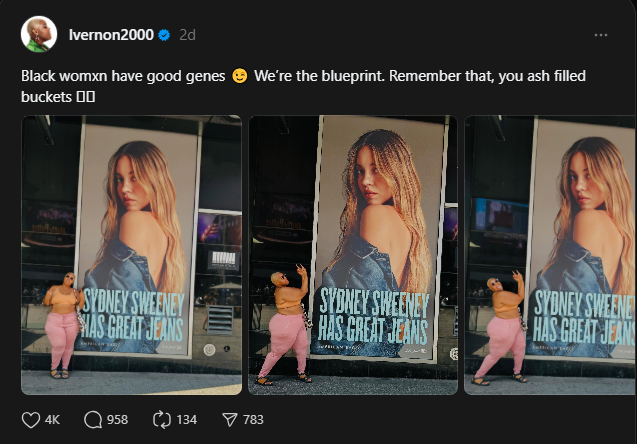Like the post via heart icon
Viewport: 637px width, 444px height.
click(30, 420)
